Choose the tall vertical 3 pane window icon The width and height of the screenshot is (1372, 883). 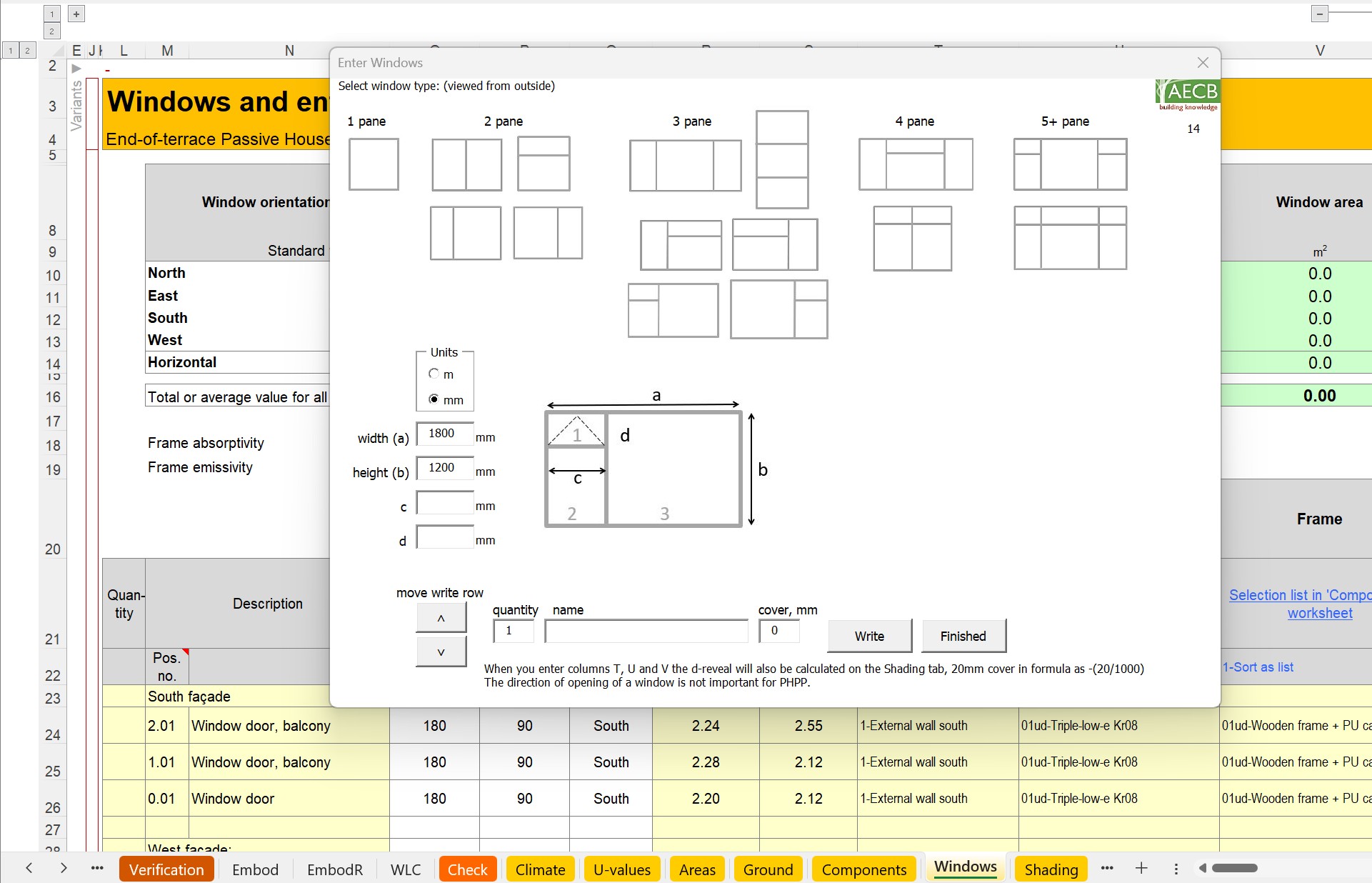(x=782, y=159)
